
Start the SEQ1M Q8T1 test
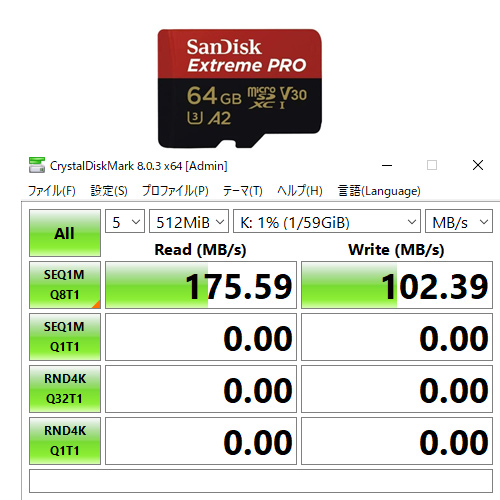click(x=65, y=285)
